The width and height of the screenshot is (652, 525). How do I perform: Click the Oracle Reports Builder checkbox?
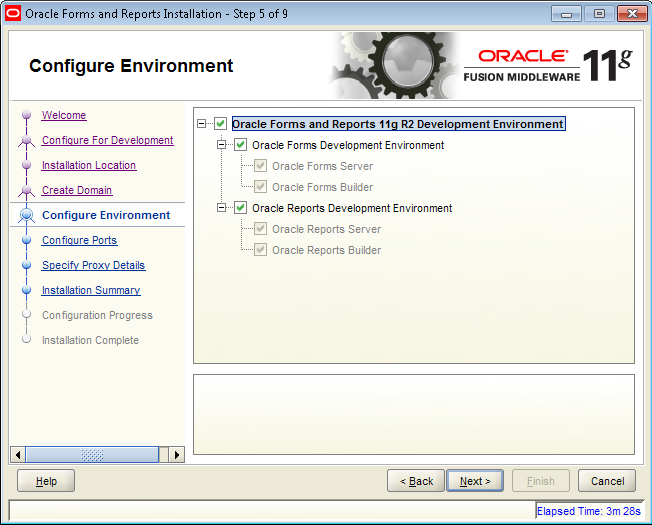(260, 249)
